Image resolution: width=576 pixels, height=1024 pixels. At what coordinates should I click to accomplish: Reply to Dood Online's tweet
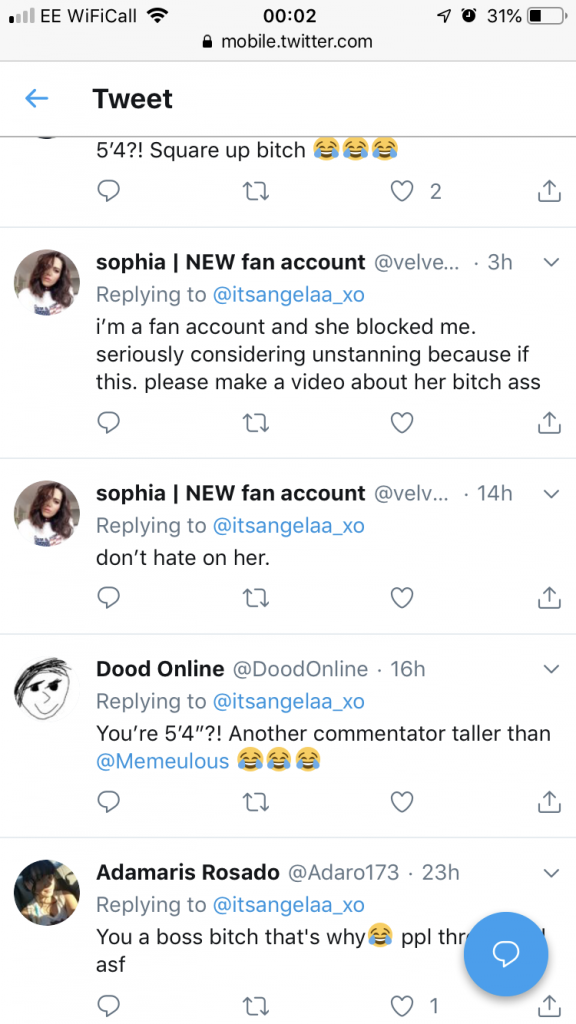108,801
